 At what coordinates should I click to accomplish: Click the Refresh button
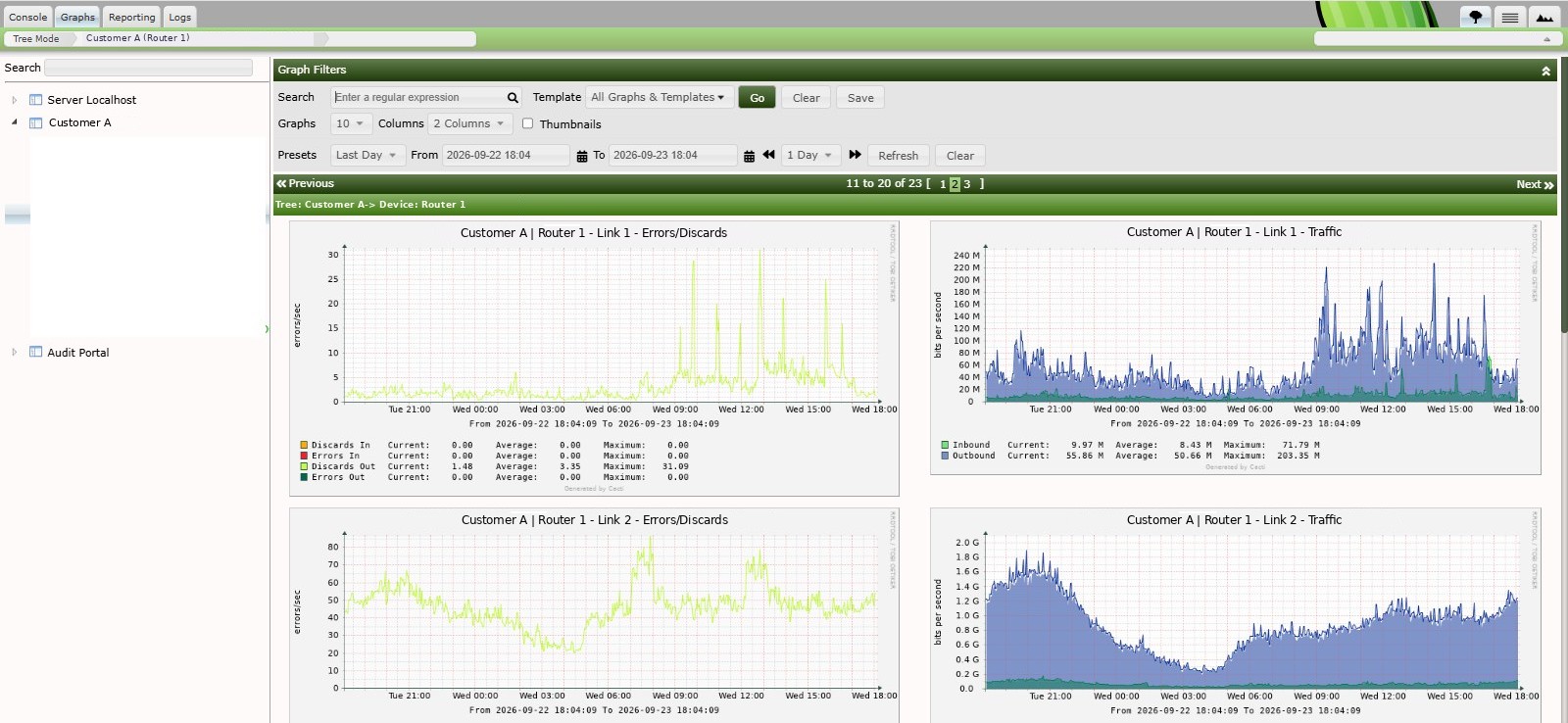click(898, 156)
